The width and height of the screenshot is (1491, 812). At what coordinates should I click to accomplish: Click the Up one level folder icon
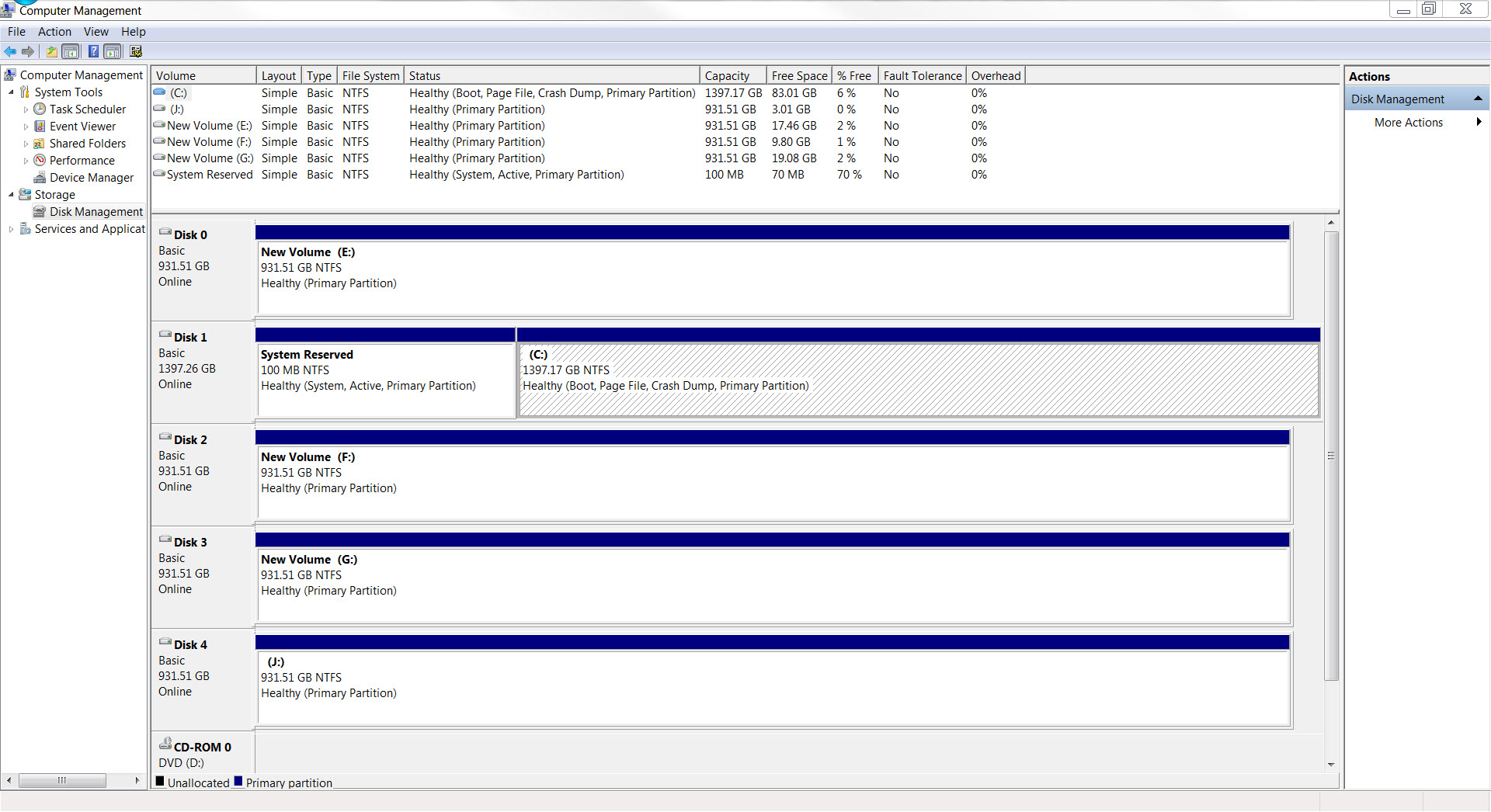click(x=51, y=52)
